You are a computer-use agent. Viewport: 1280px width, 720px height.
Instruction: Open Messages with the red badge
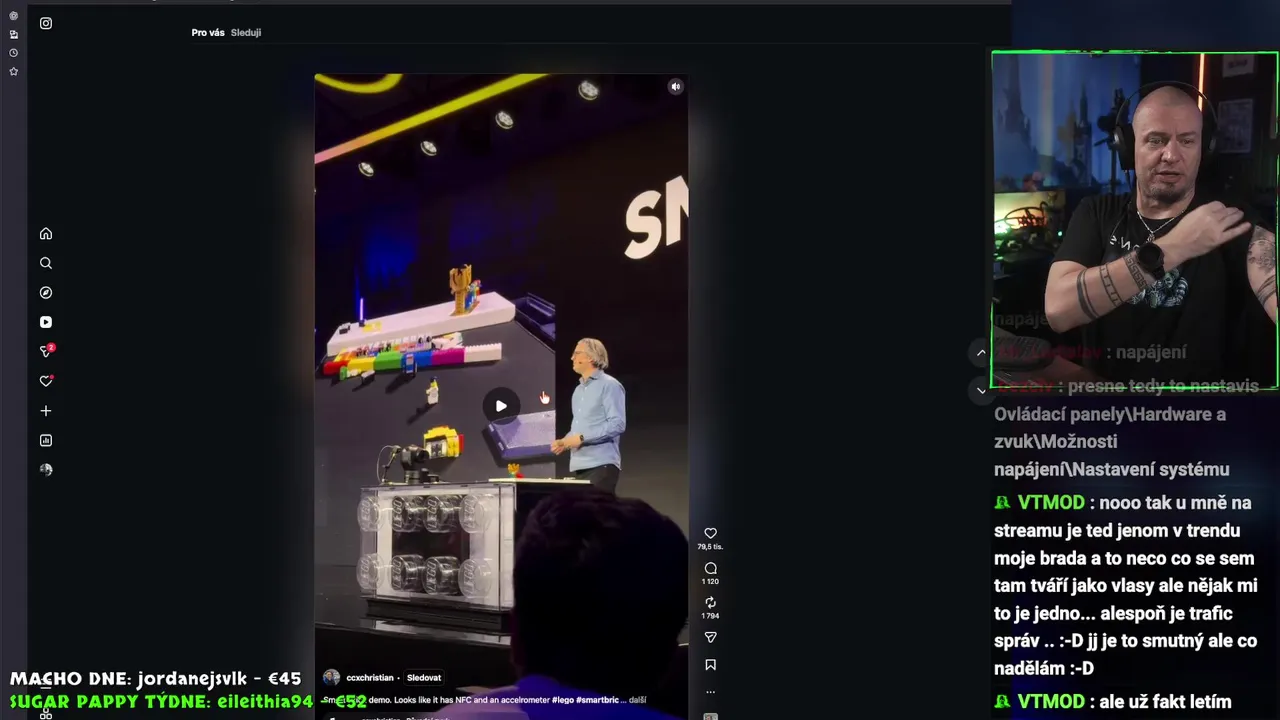click(x=46, y=351)
